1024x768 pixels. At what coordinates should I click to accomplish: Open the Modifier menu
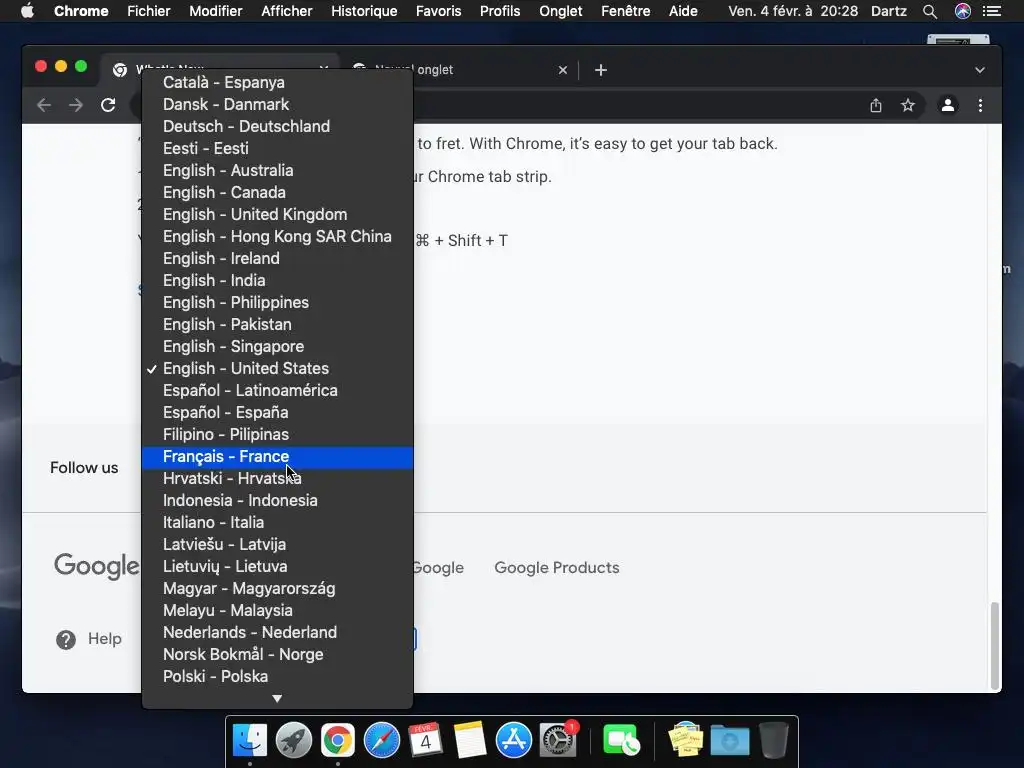pyautogui.click(x=216, y=11)
